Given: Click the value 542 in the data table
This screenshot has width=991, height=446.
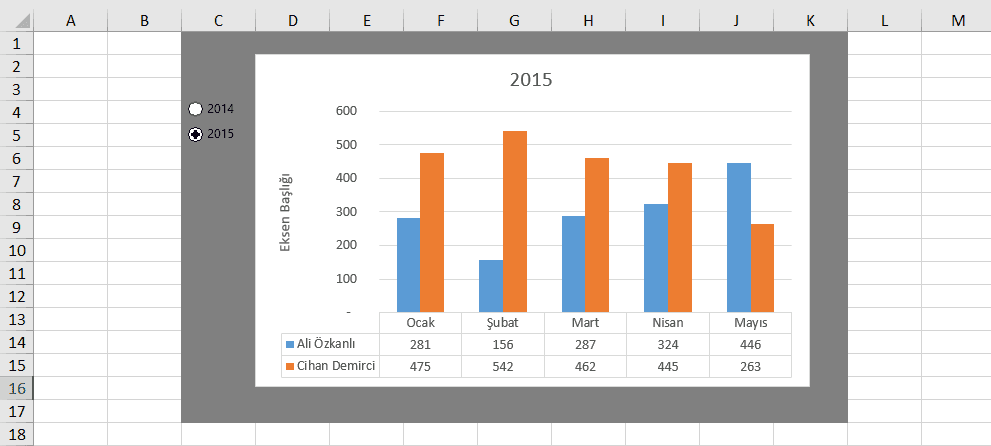Looking at the screenshot, I should pos(503,367).
